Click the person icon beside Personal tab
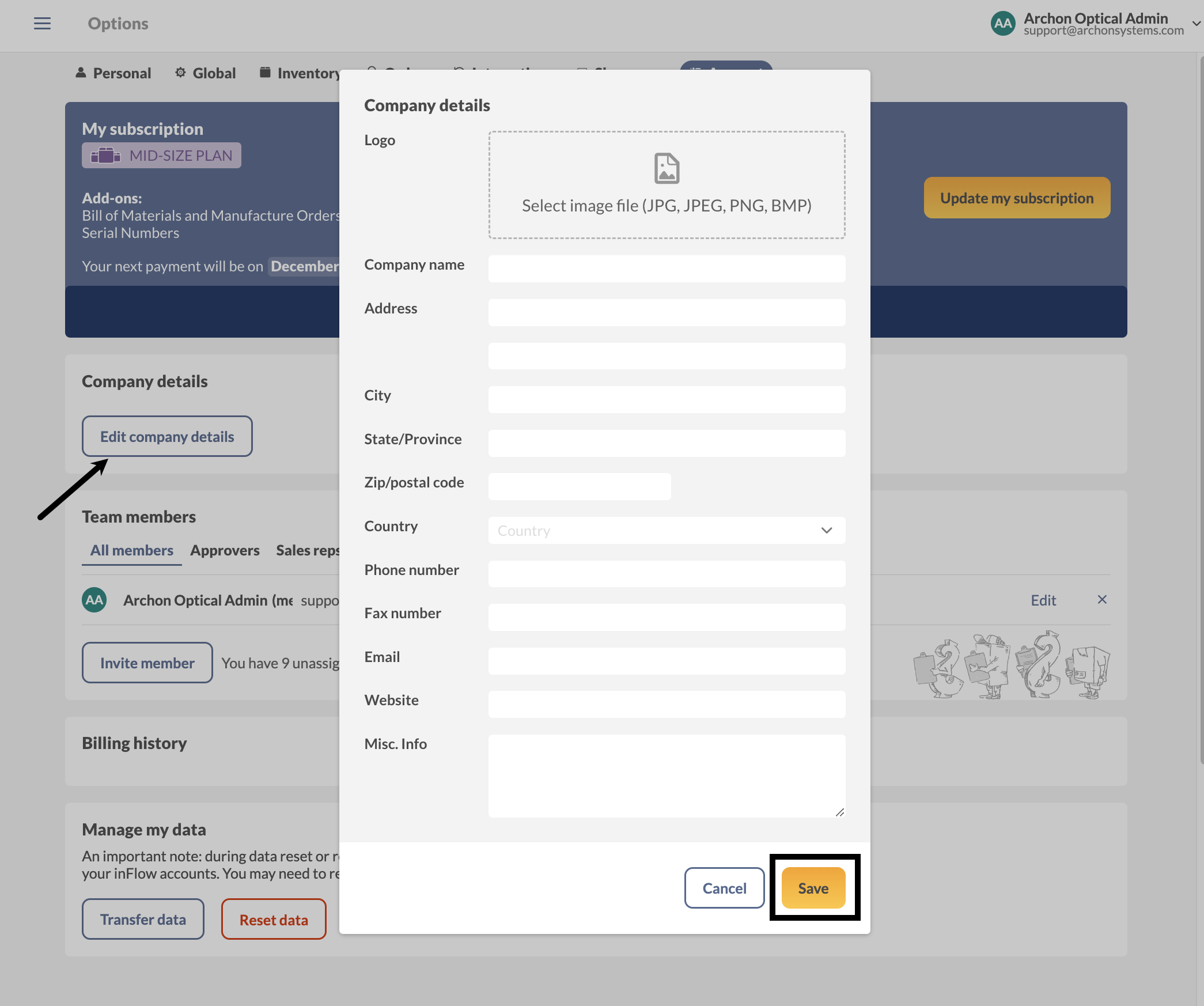1204x1006 pixels. click(x=81, y=72)
